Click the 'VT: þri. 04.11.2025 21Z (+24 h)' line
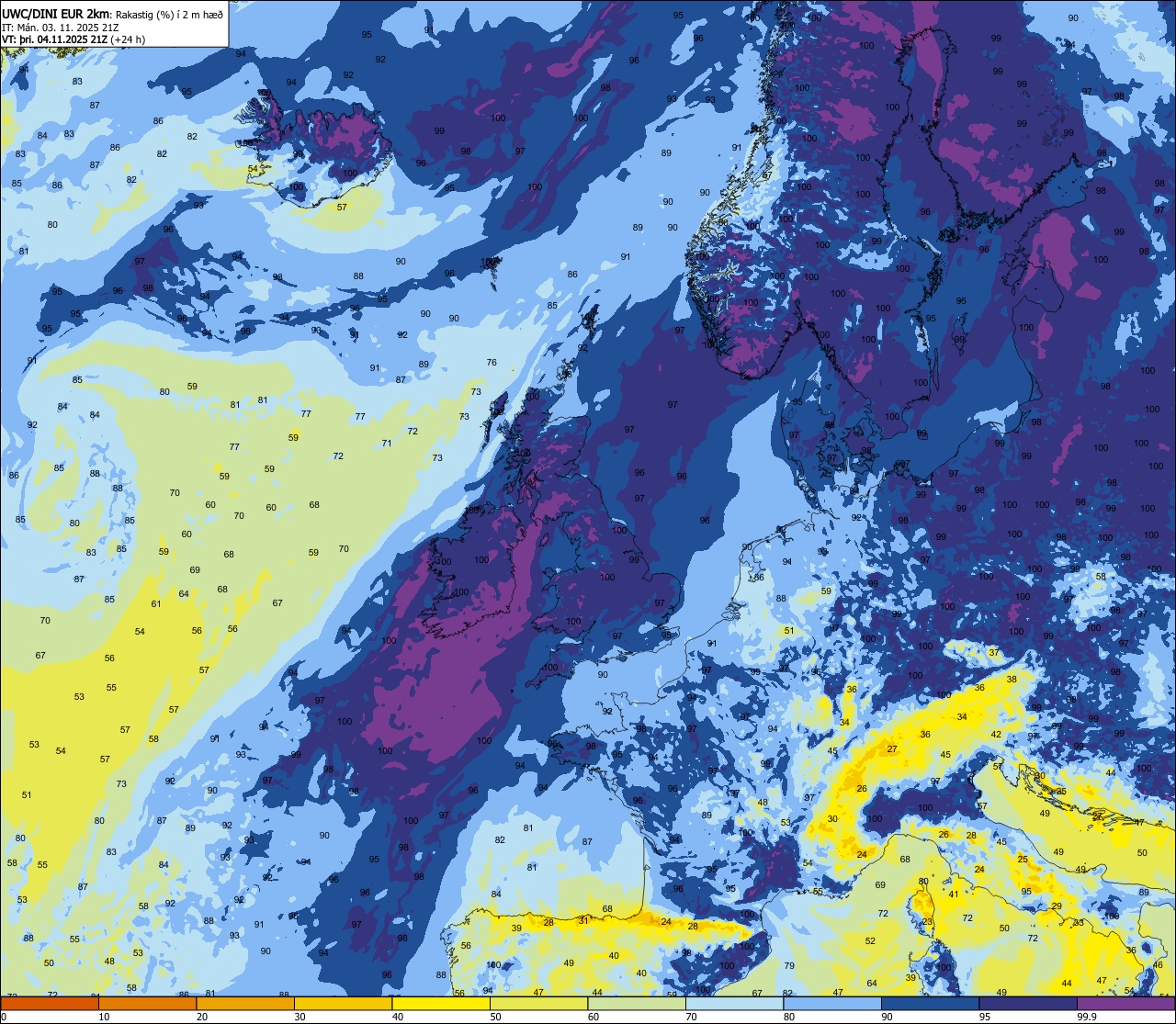The height and width of the screenshot is (1024, 1176). click(73, 40)
